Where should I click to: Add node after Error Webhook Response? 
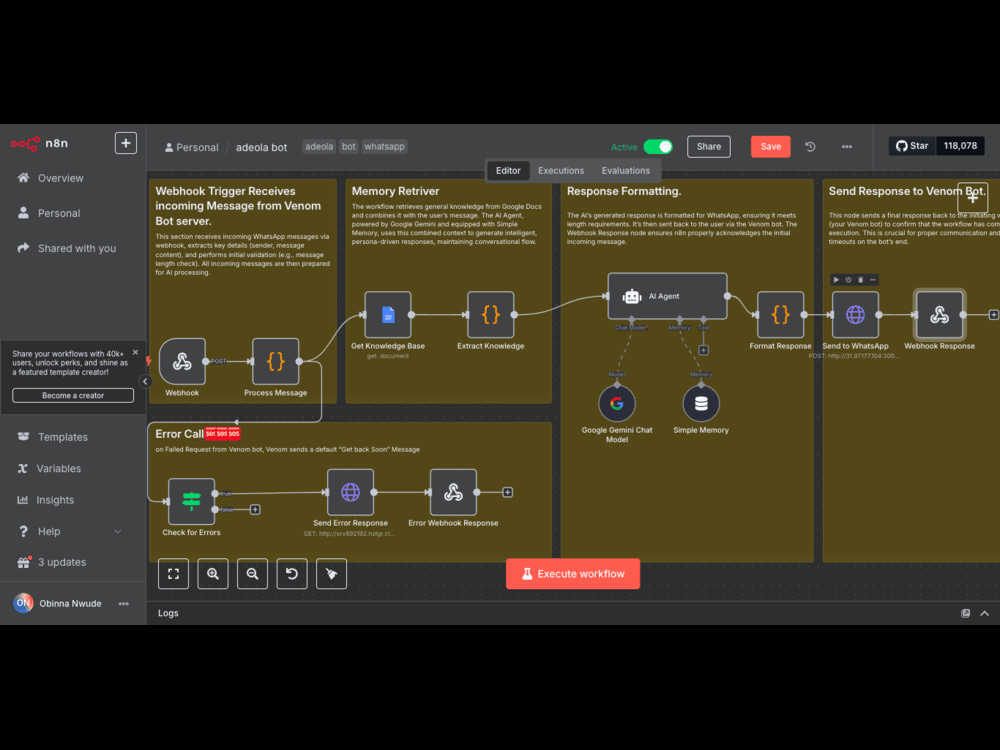coord(508,492)
